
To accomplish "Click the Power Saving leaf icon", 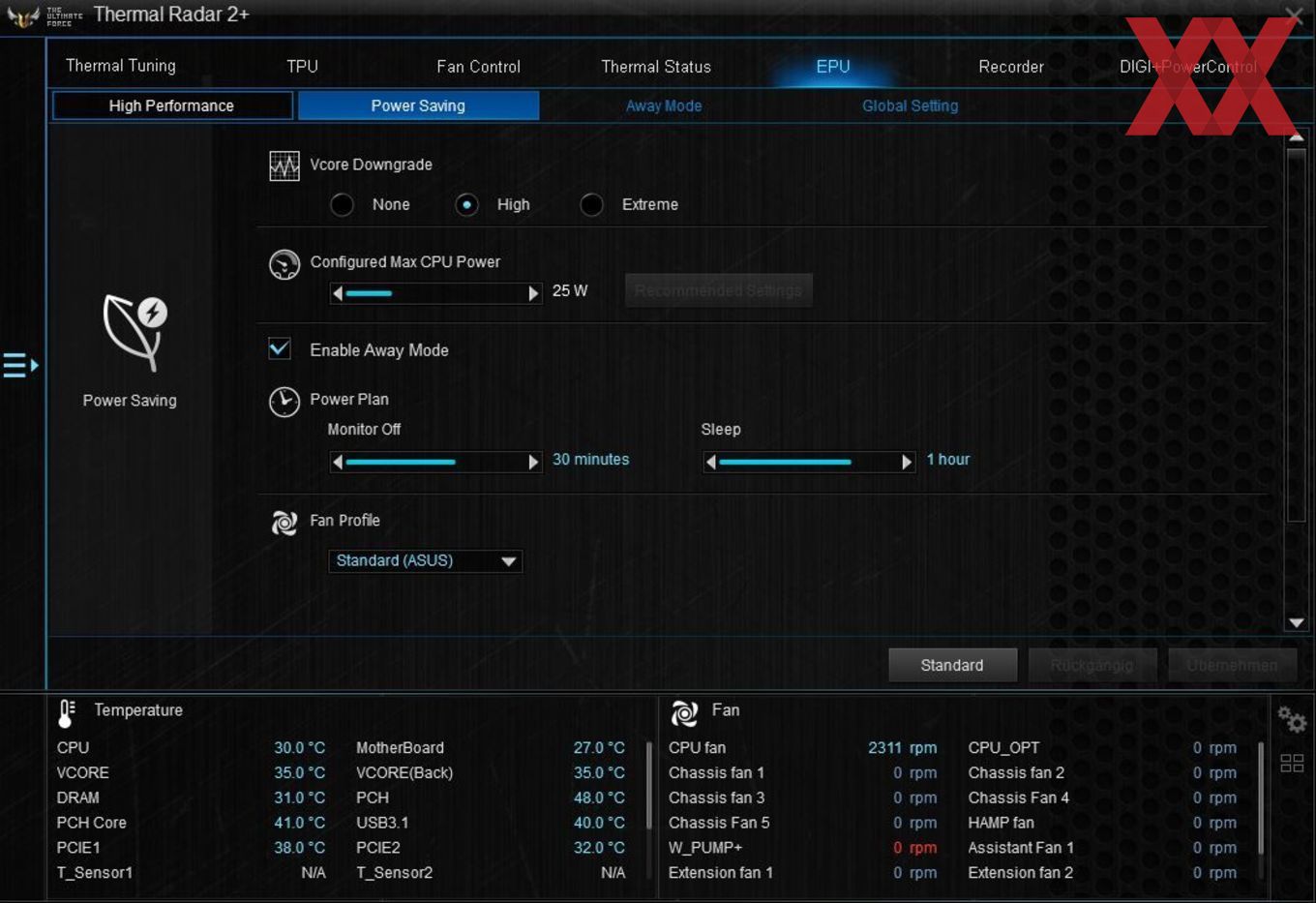I will [x=135, y=332].
